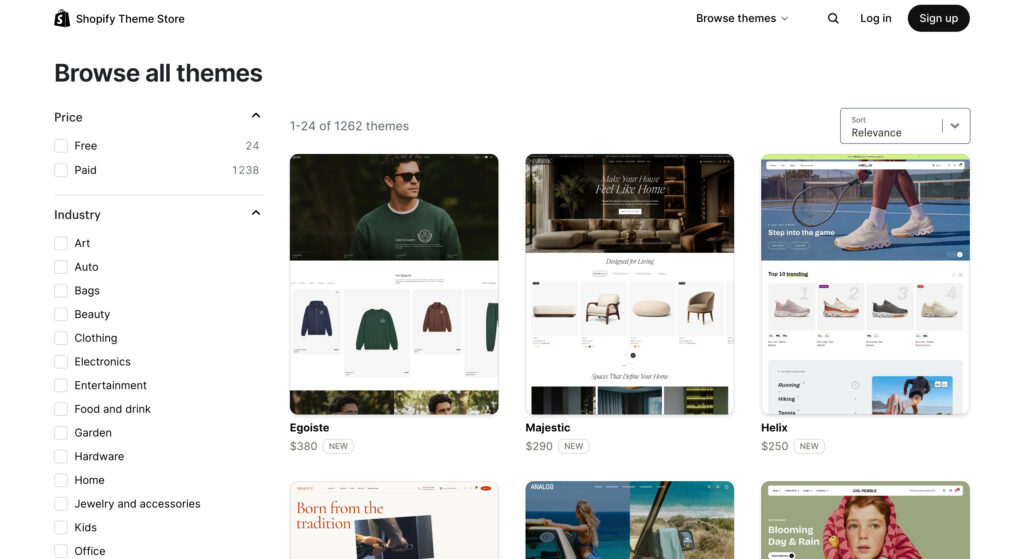Check the Free price checkbox
This screenshot has width=1024, height=559.
pos(61,146)
